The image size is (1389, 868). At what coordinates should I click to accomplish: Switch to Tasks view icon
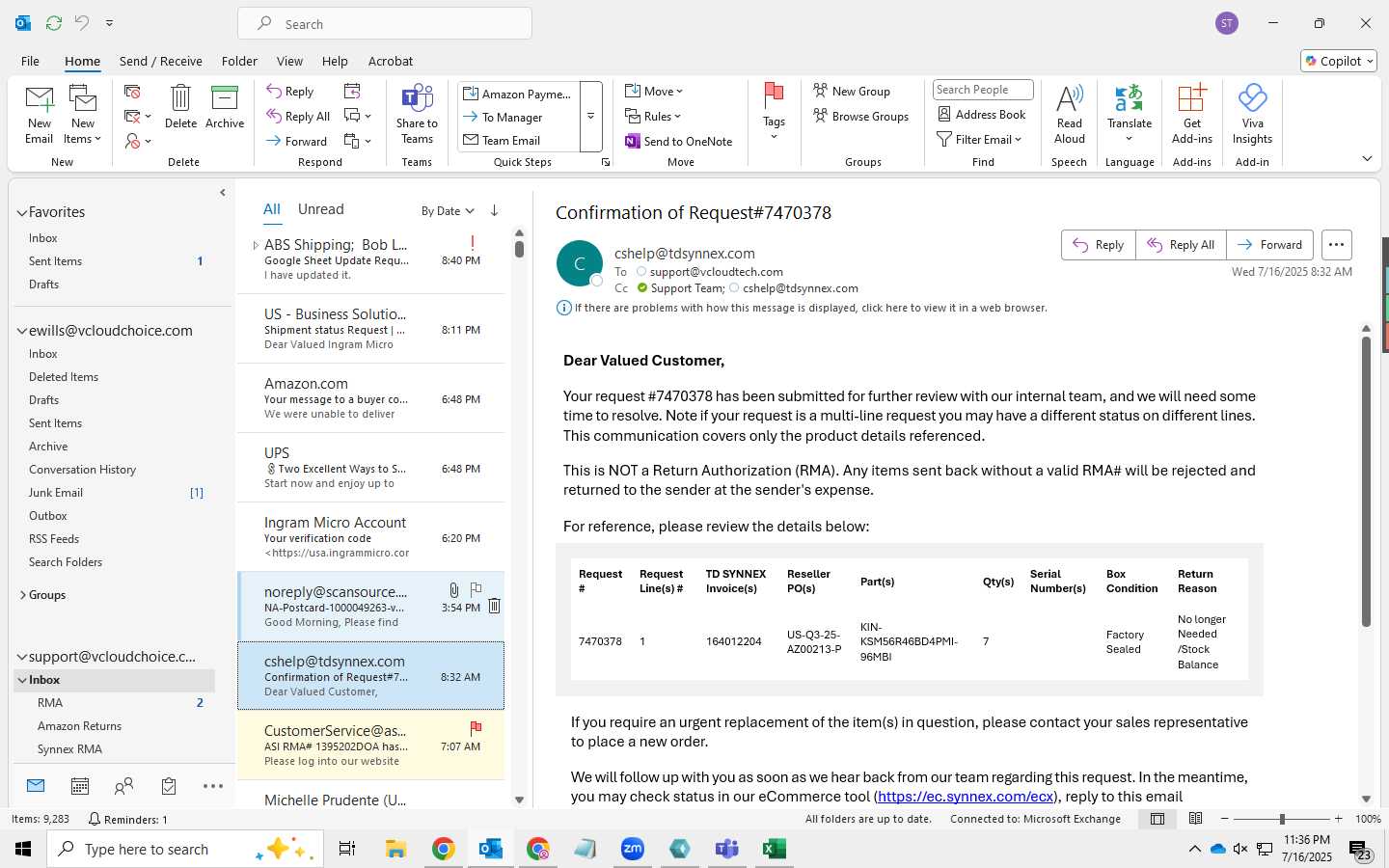pyautogui.click(x=169, y=786)
